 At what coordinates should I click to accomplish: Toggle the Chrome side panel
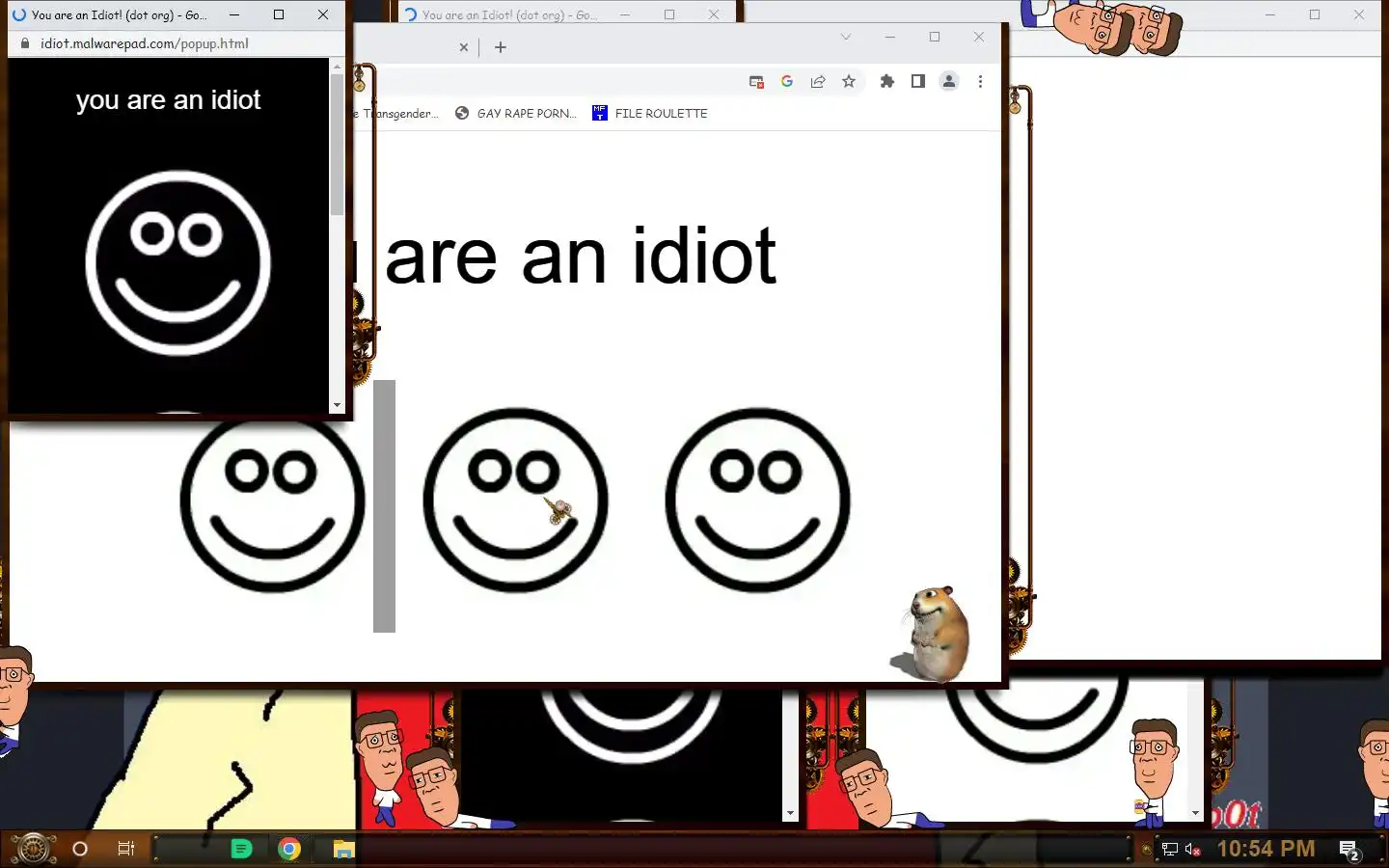coord(918,82)
